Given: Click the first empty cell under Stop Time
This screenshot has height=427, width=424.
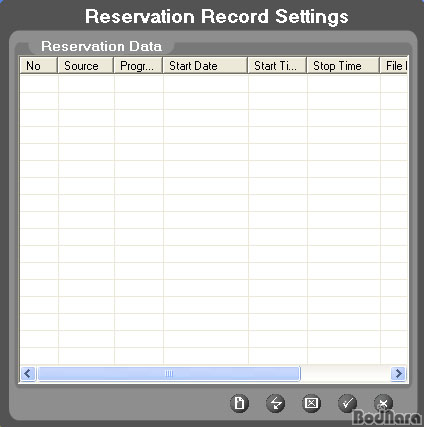Looking at the screenshot, I should point(344,84).
